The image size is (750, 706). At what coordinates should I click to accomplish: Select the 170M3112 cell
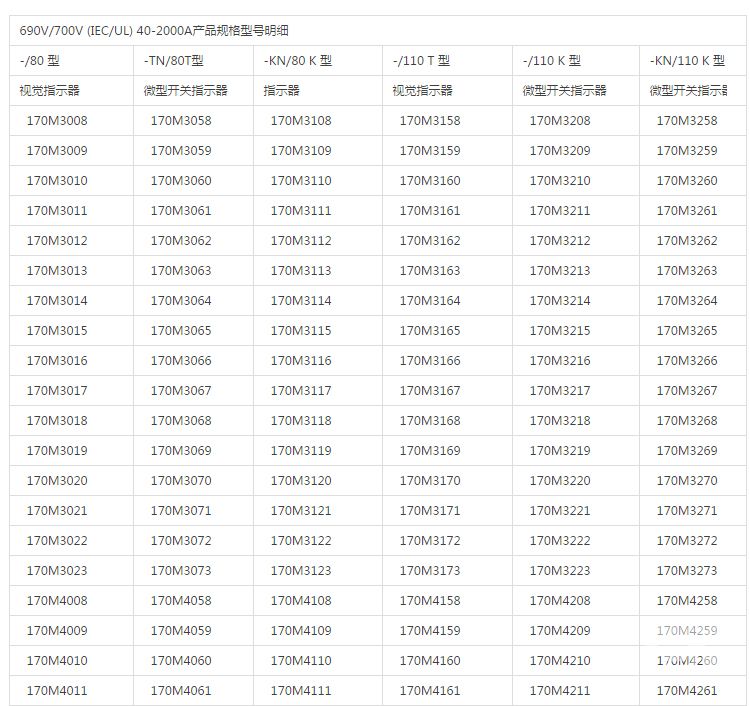(301, 241)
